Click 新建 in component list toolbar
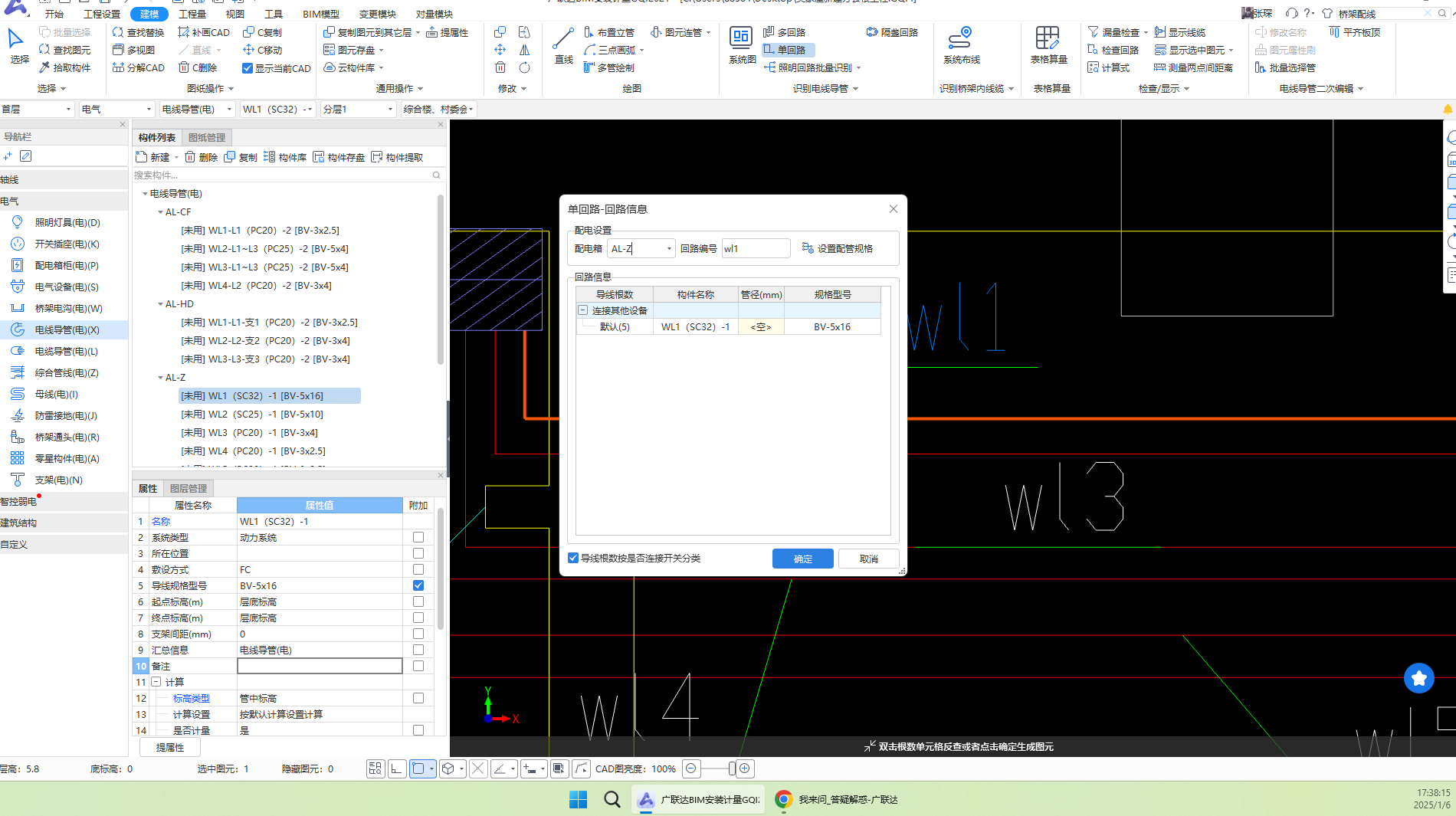The height and width of the screenshot is (816, 1456). [153, 157]
